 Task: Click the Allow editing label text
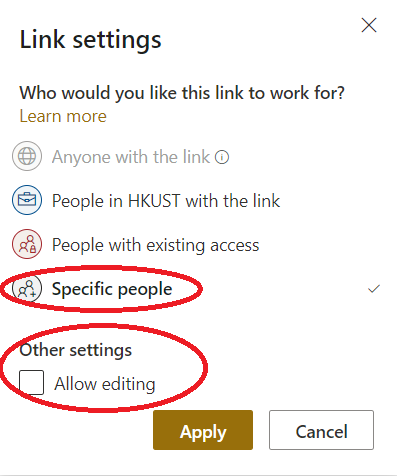[x=105, y=384]
